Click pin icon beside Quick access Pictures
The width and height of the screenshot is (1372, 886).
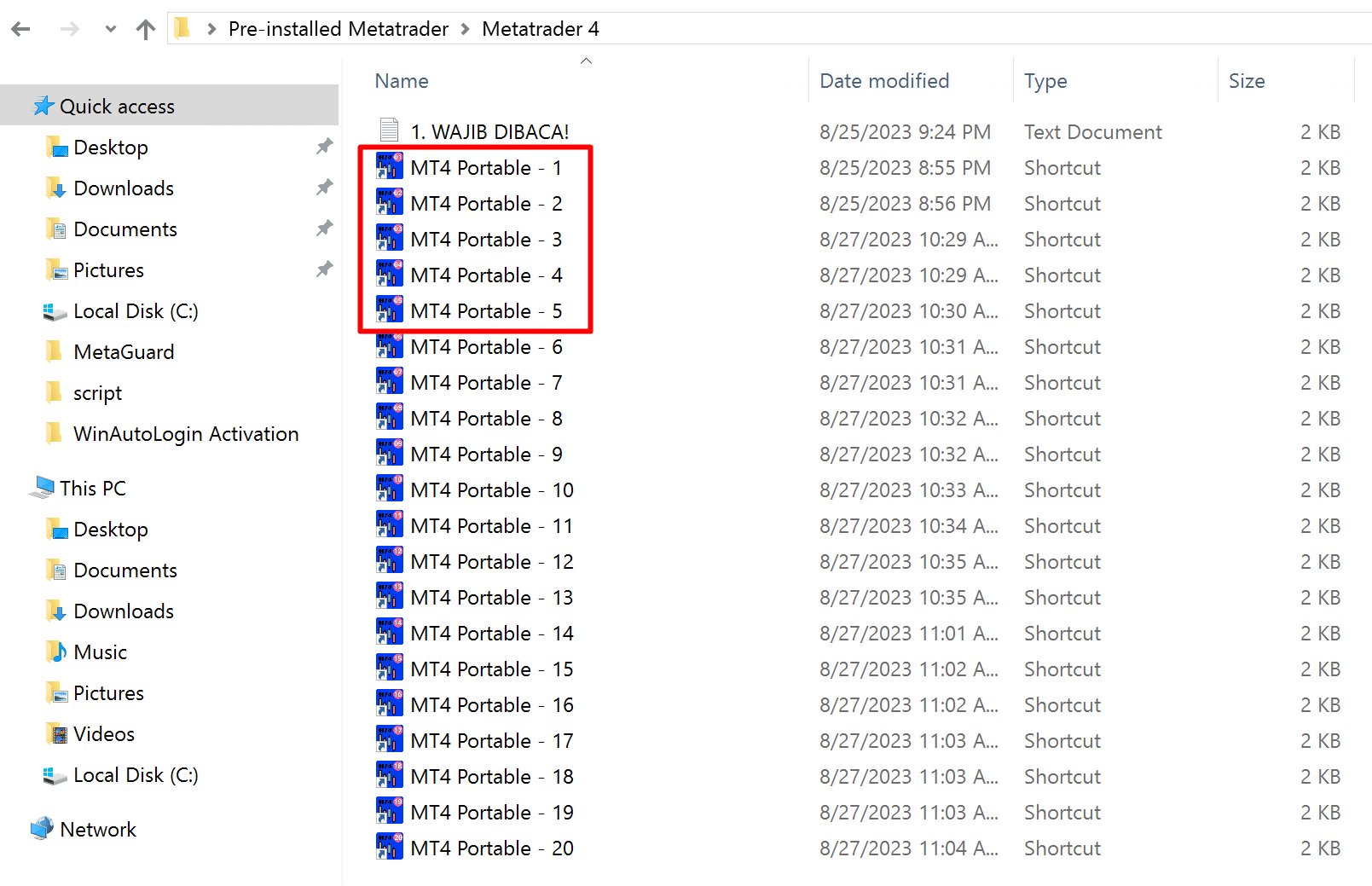(324, 269)
